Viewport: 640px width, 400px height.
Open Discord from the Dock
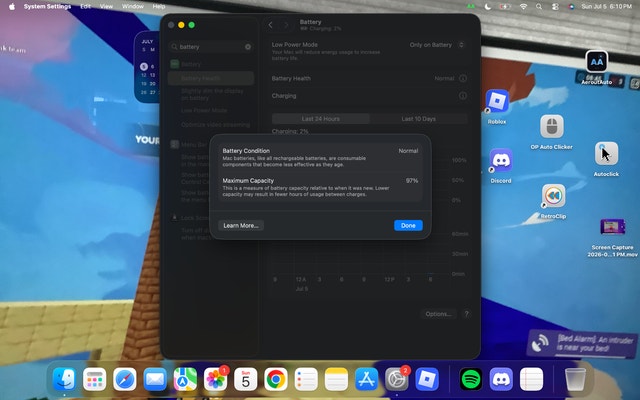(501, 379)
